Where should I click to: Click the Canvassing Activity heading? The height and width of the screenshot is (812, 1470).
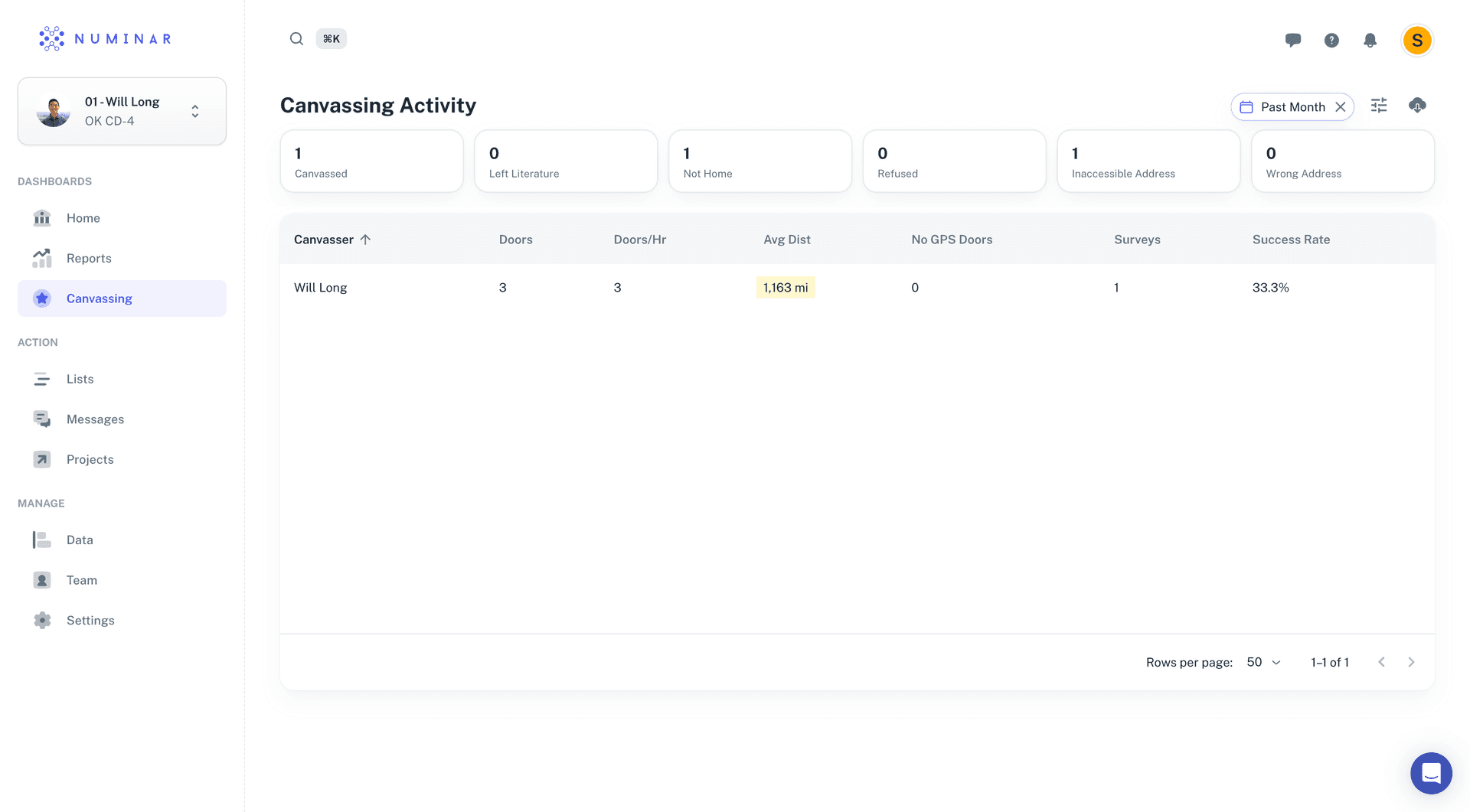point(378,106)
